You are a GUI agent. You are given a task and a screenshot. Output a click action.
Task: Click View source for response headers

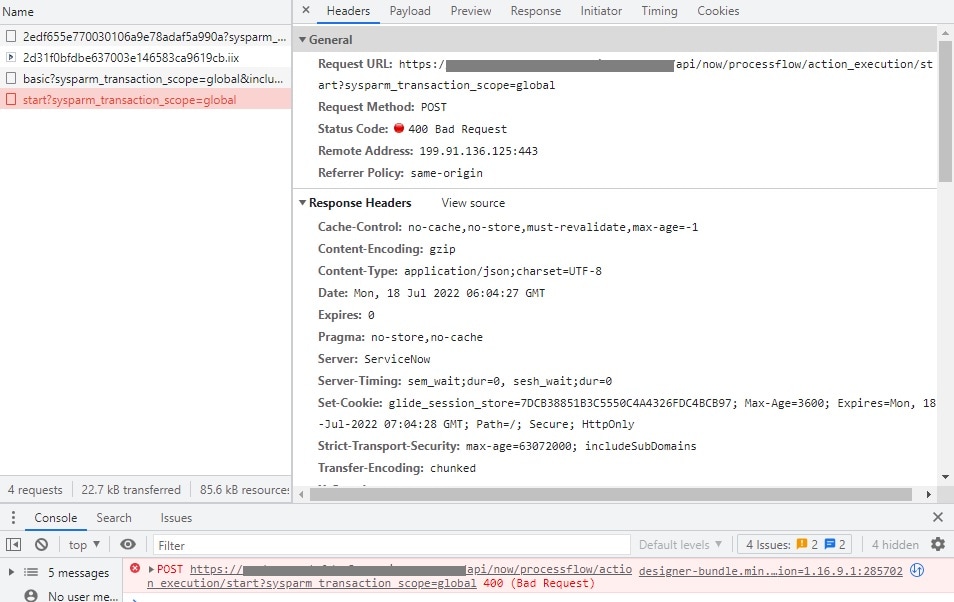473,203
